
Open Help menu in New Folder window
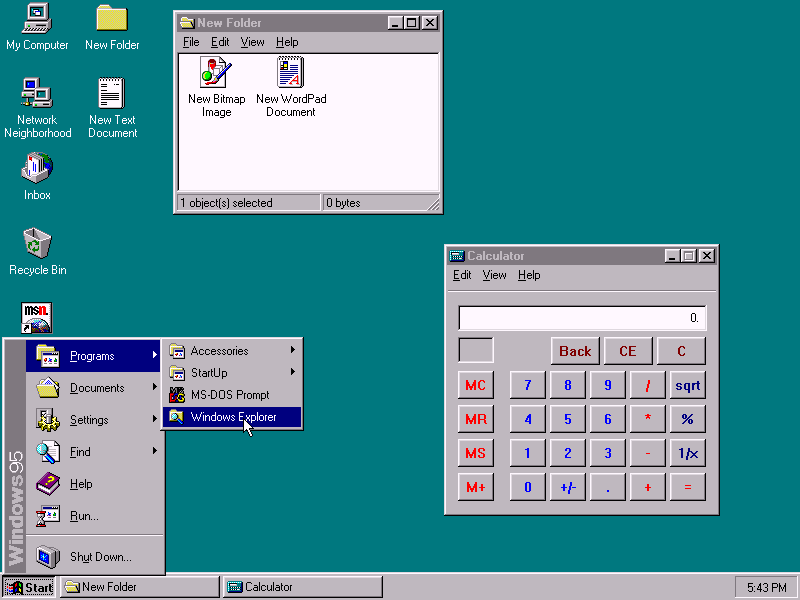point(287,42)
